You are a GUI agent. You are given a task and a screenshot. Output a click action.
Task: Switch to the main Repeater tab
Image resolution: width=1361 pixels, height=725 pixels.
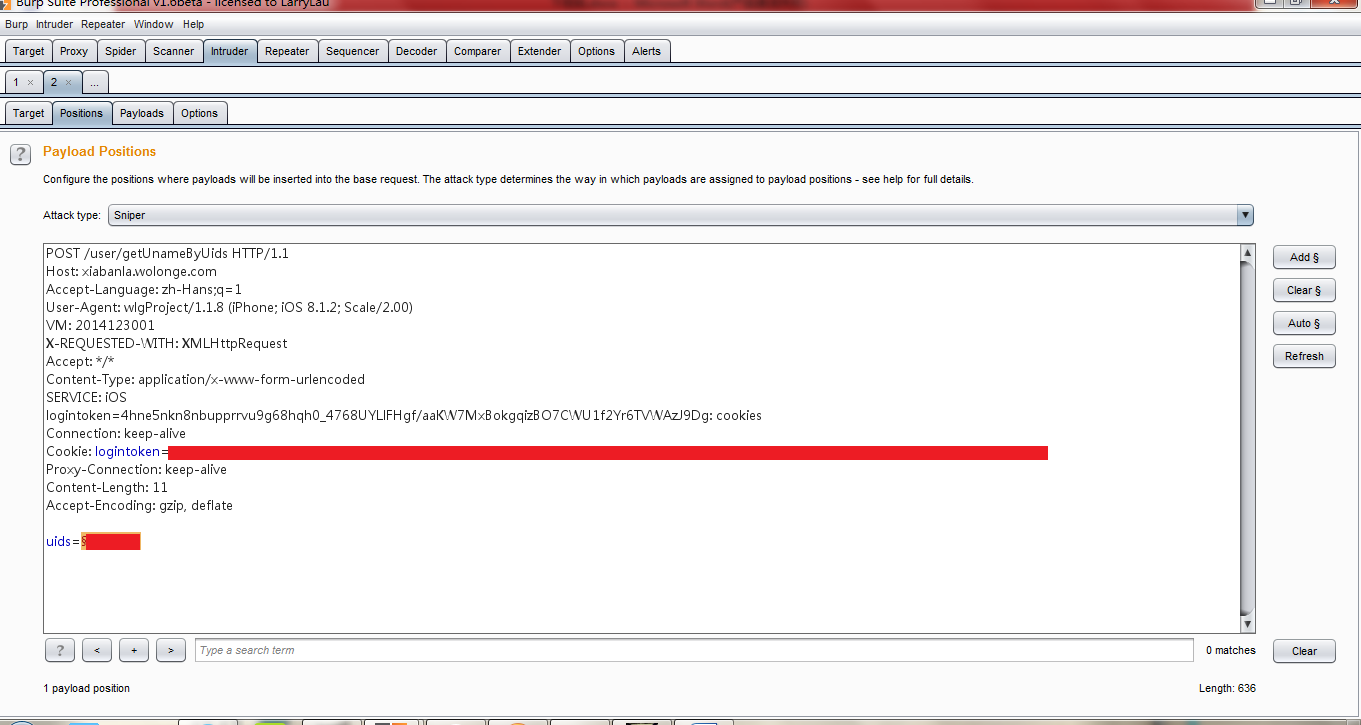[287, 51]
